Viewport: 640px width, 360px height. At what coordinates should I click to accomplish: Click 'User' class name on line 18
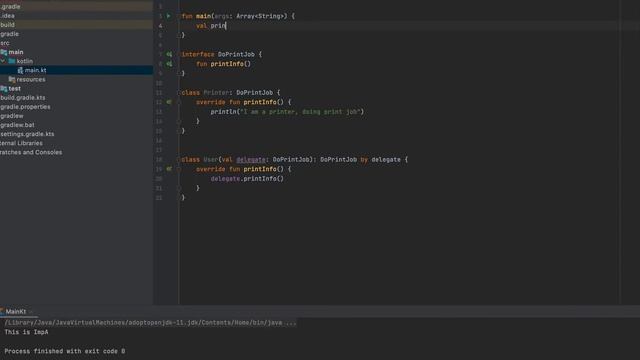pyautogui.click(x=211, y=160)
